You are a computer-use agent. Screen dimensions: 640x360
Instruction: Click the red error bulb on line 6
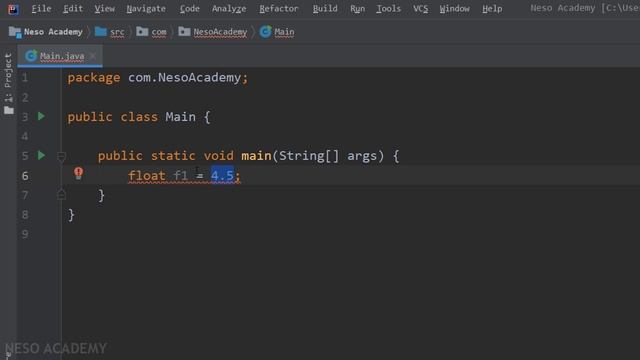click(78, 173)
